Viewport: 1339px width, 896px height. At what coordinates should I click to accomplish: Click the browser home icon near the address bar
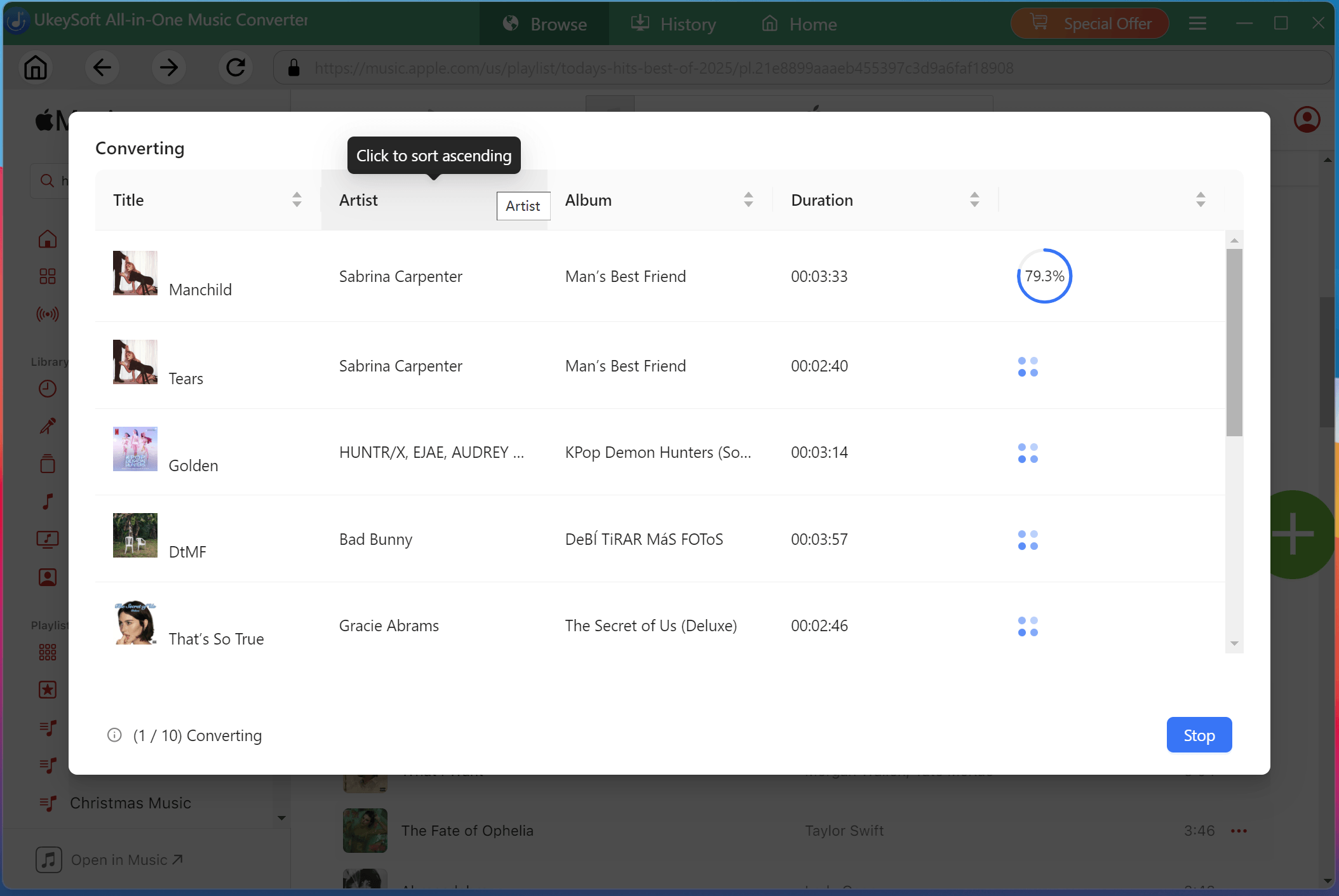point(36,67)
